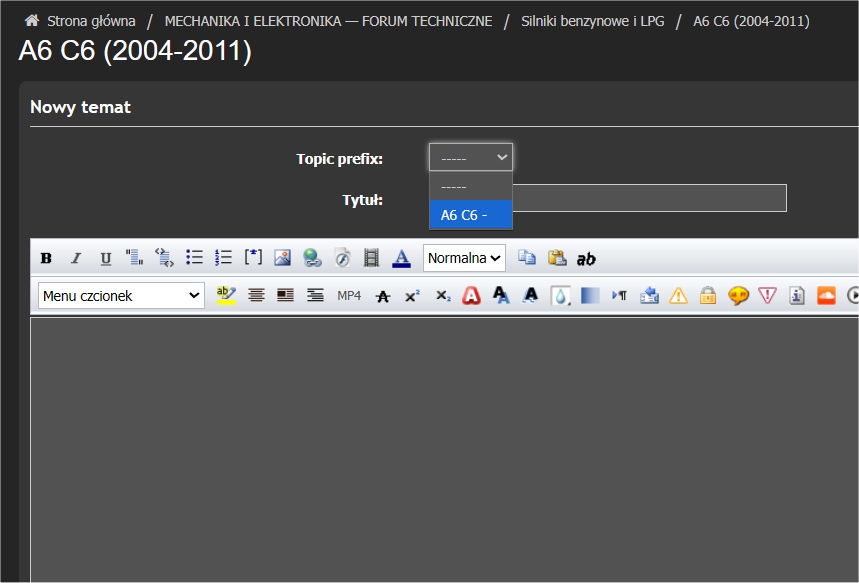The width and height of the screenshot is (859, 583).
Task: Insert a video with film strip icon
Action: point(371,258)
